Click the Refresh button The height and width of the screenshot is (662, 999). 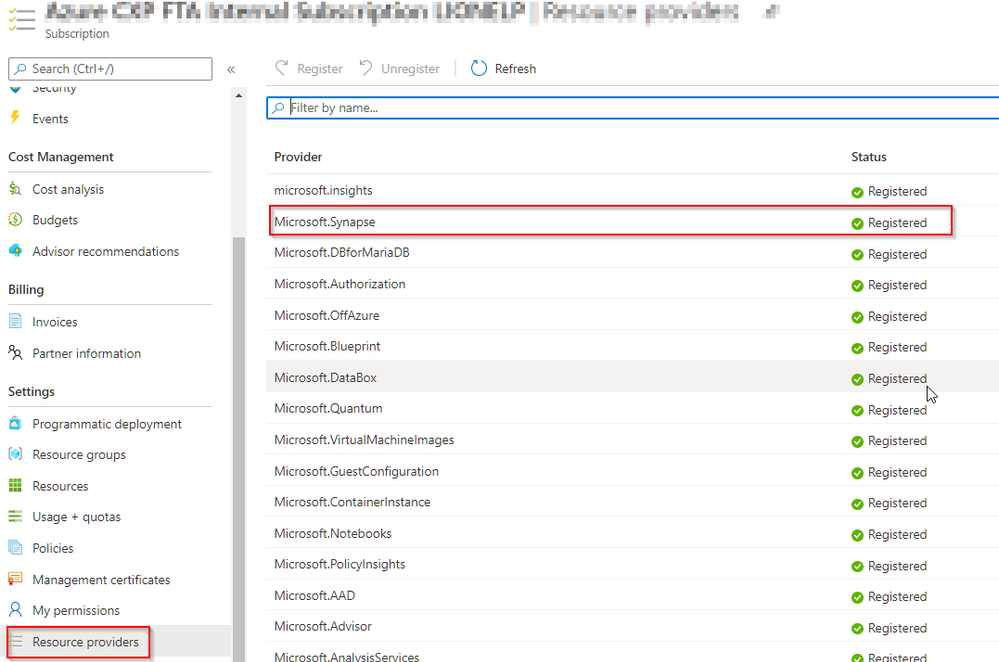[503, 68]
